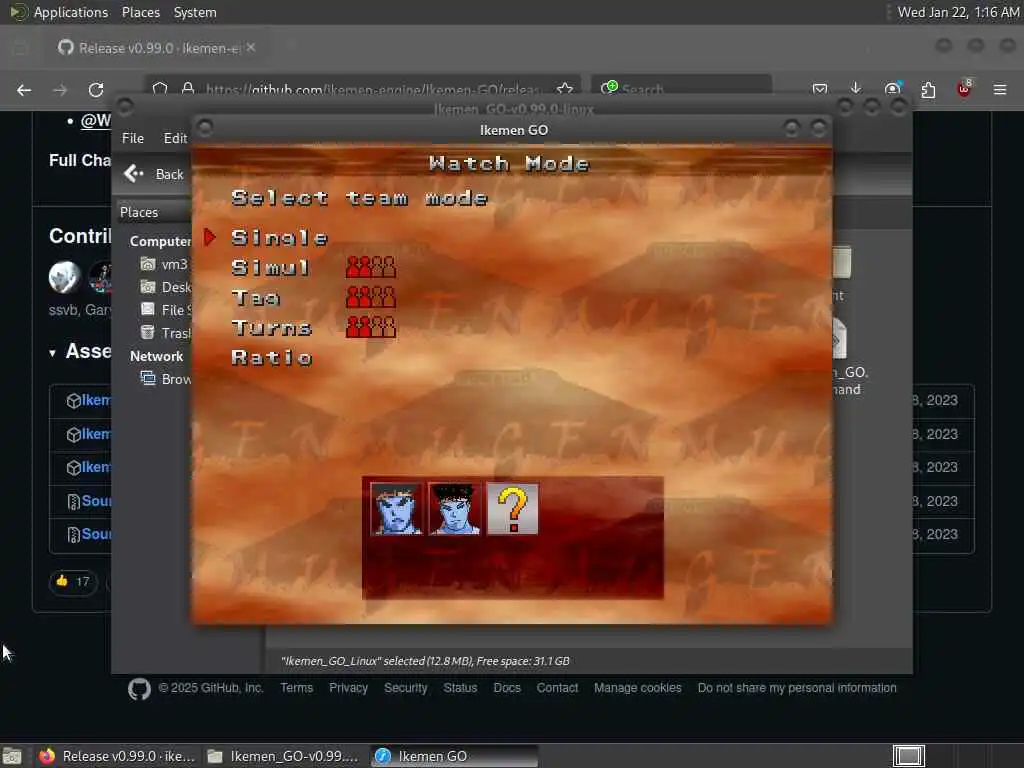Select Ratio team mode
The height and width of the screenshot is (768, 1024).
(x=272, y=358)
